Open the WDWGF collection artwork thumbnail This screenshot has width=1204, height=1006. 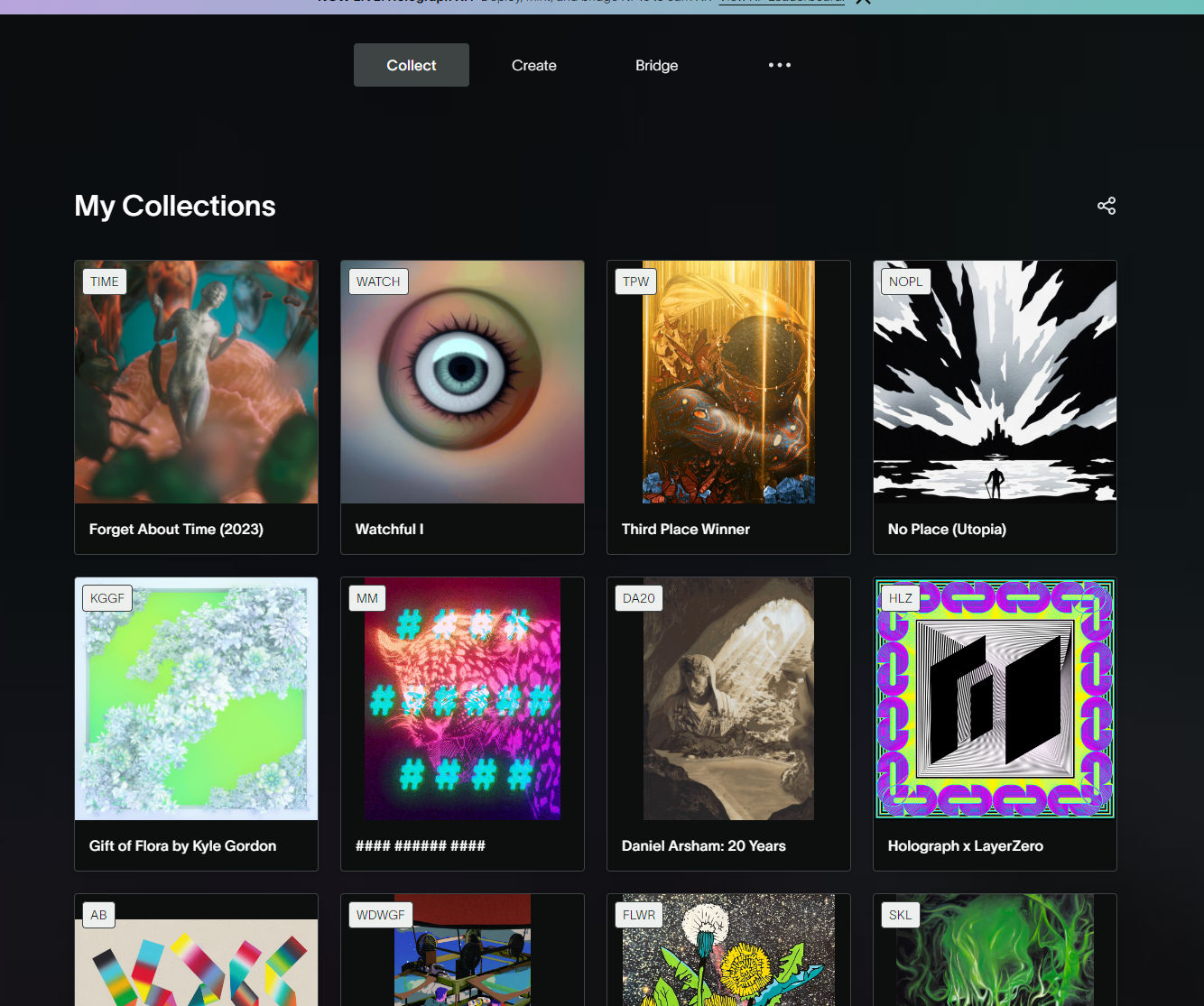(462, 950)
